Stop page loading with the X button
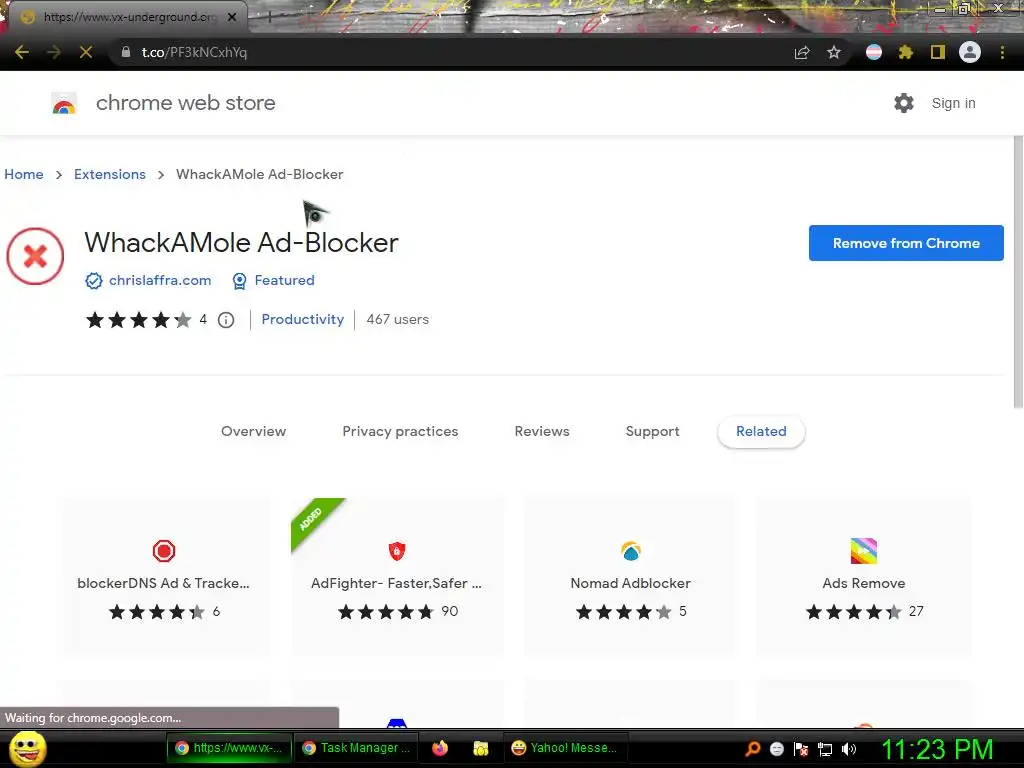Image resolution: width=1024 pixels, height=768 pixels. coord(86,52)
